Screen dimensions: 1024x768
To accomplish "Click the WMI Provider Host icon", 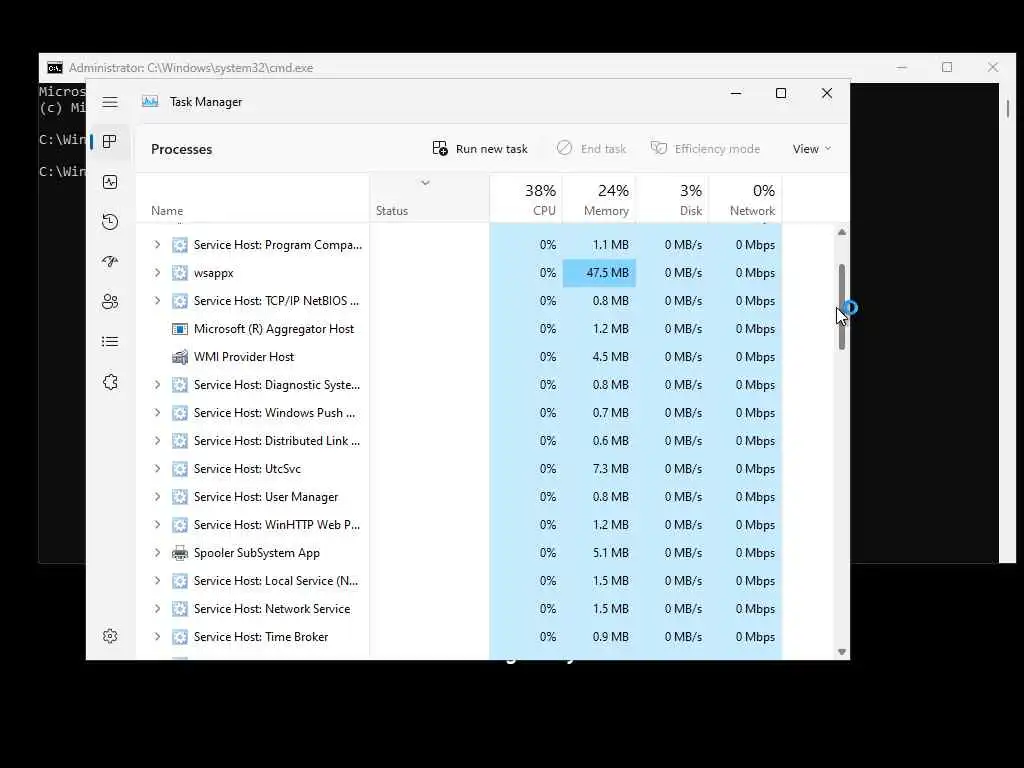I will (180, 357).
